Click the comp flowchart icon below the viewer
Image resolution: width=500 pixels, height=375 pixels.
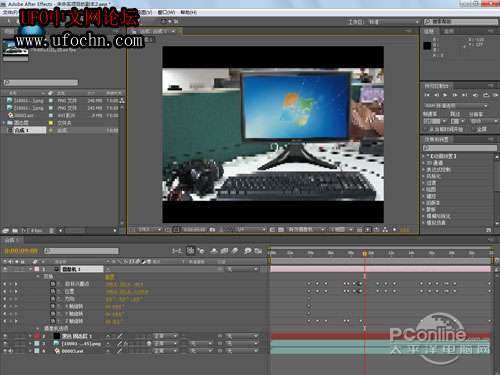(x=385, y=229)
